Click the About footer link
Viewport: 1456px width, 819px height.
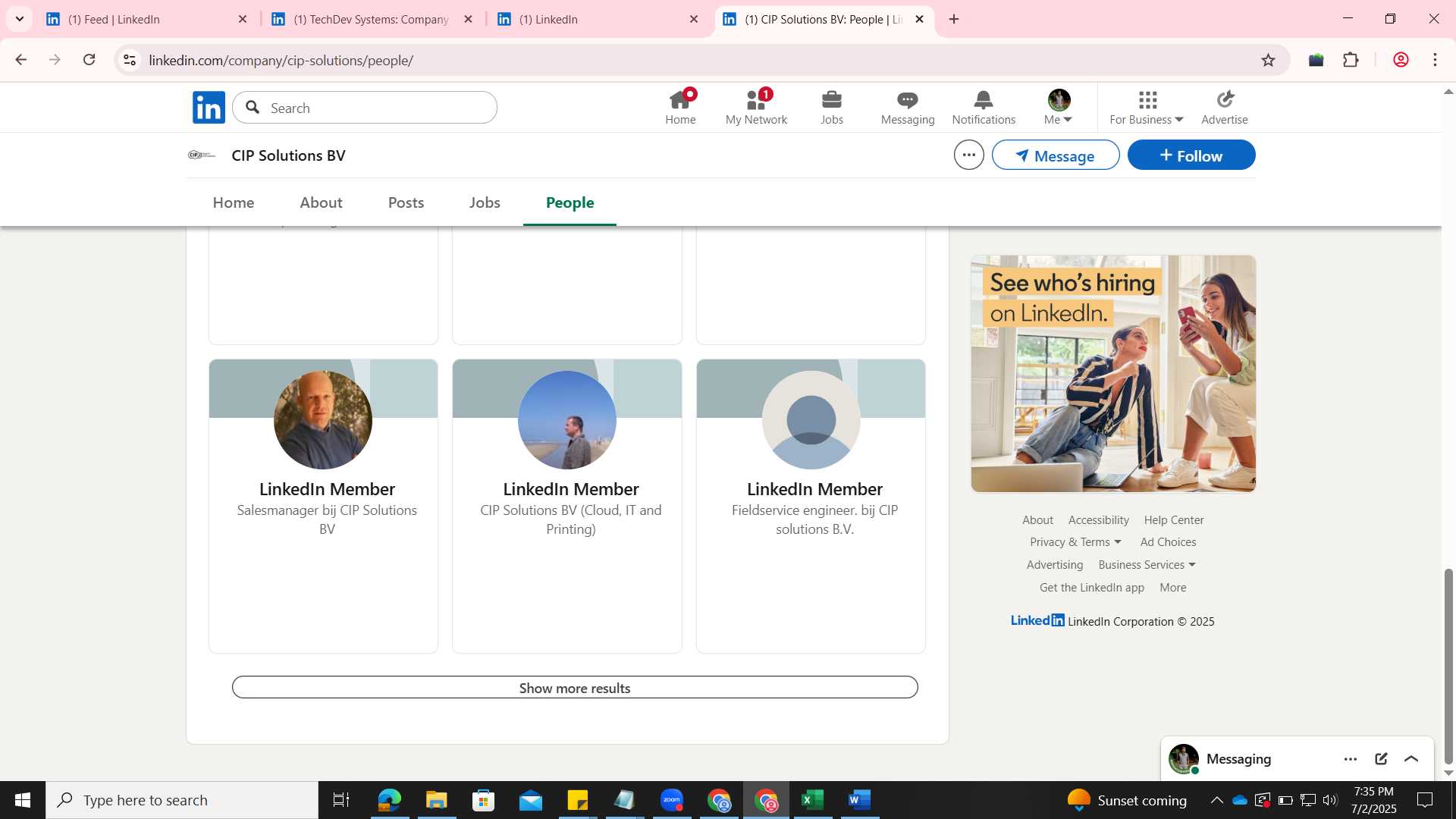point(1037,520)
